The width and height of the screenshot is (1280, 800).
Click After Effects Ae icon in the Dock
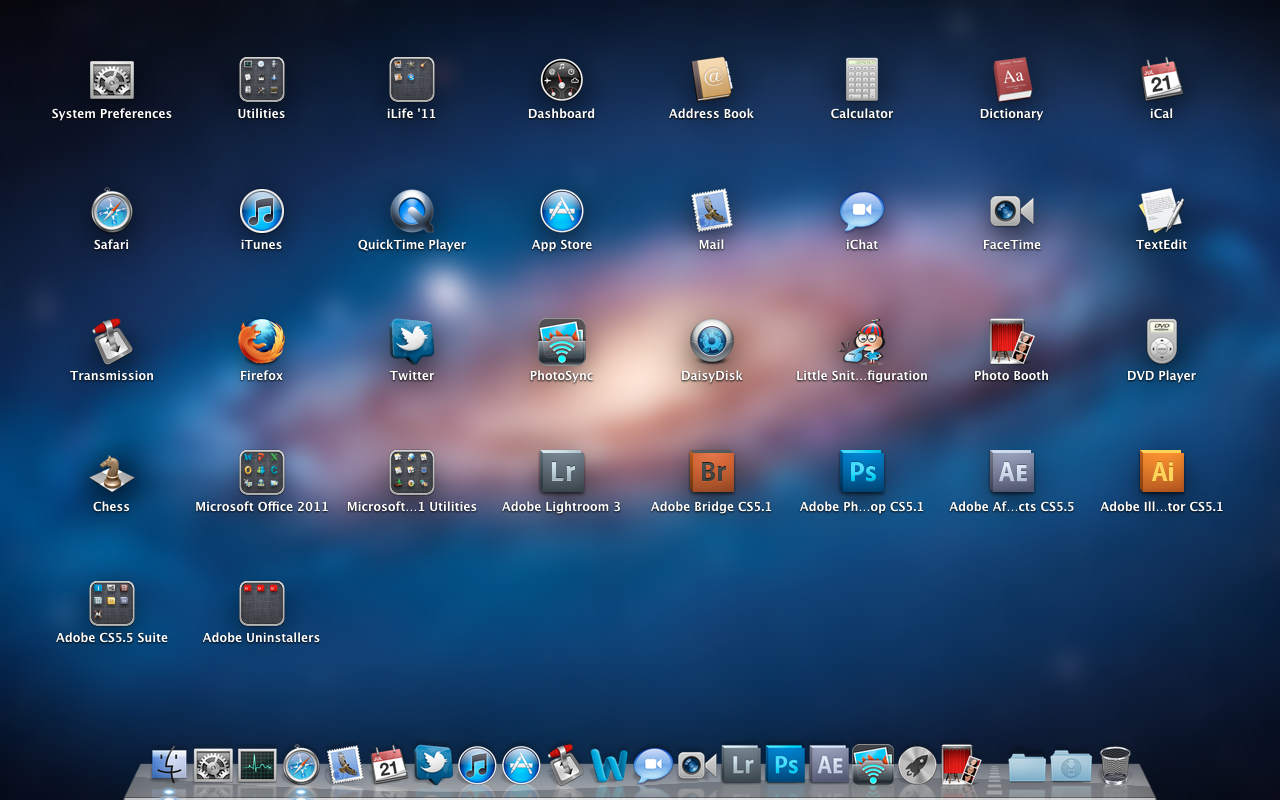[829, 766]
